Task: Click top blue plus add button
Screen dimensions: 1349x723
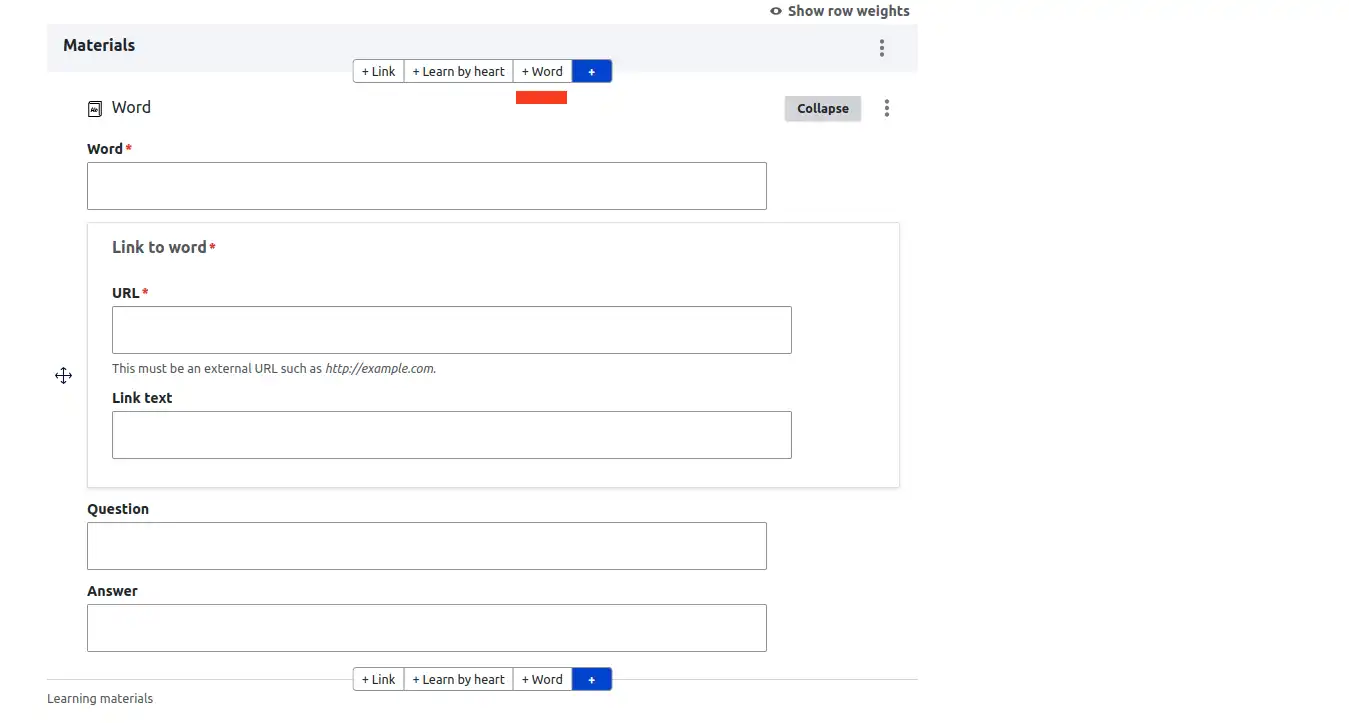Action: pos(591,72)
